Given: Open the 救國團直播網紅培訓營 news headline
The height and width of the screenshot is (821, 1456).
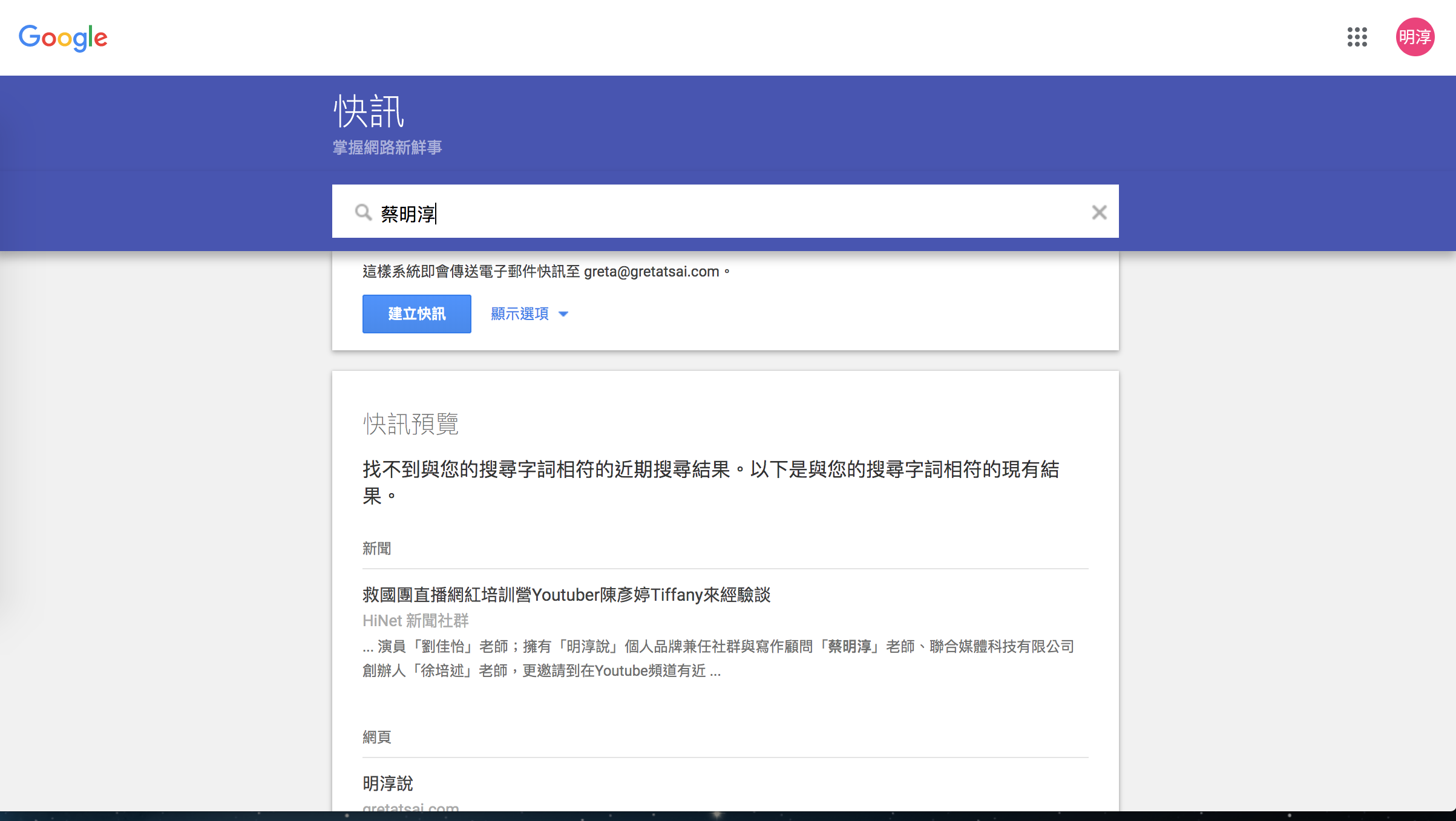Looking at the screenshot, I should pos(566,595).
